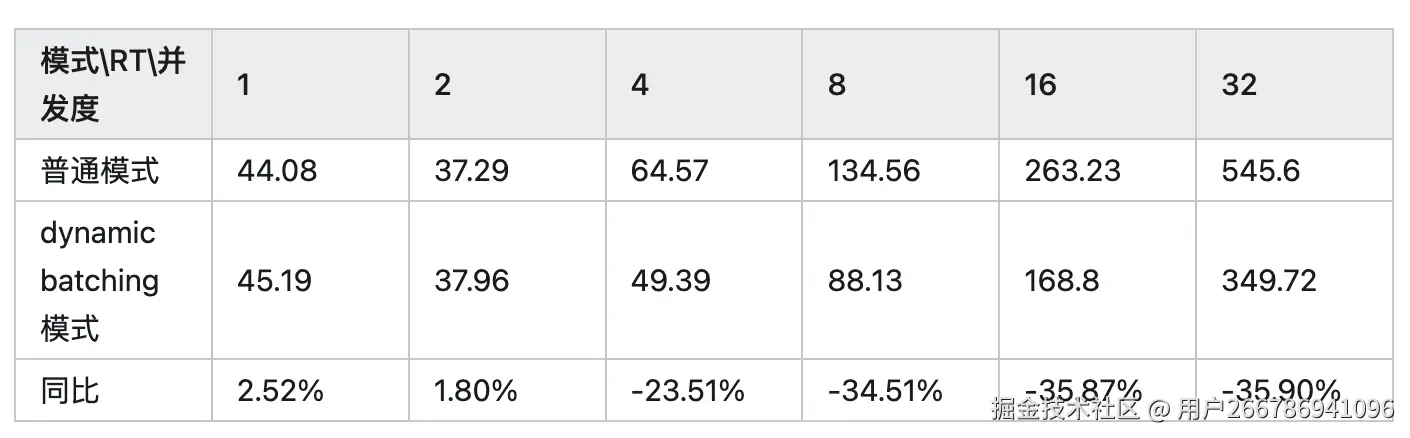Select the column header labeled 8
Viewport: 1410px width, 438px height.
pos(837,85)
